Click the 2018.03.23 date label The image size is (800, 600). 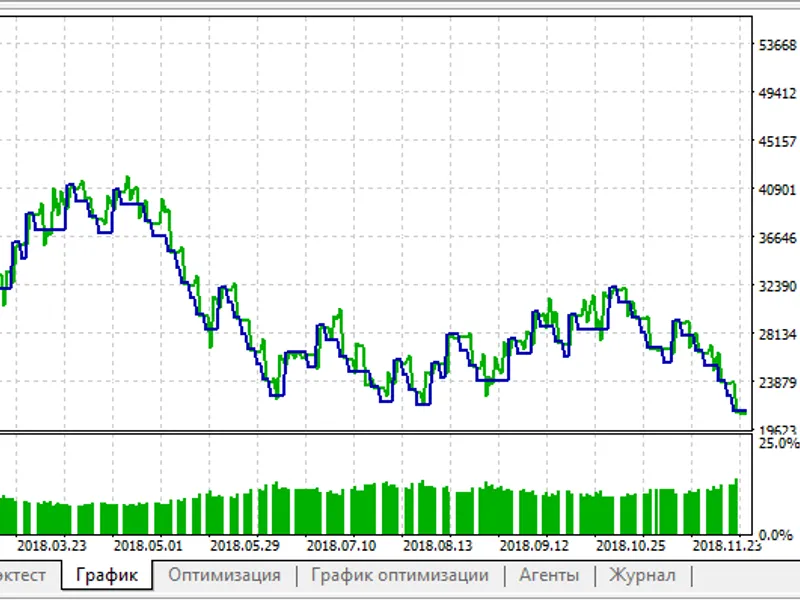click(x=52, y=546)
